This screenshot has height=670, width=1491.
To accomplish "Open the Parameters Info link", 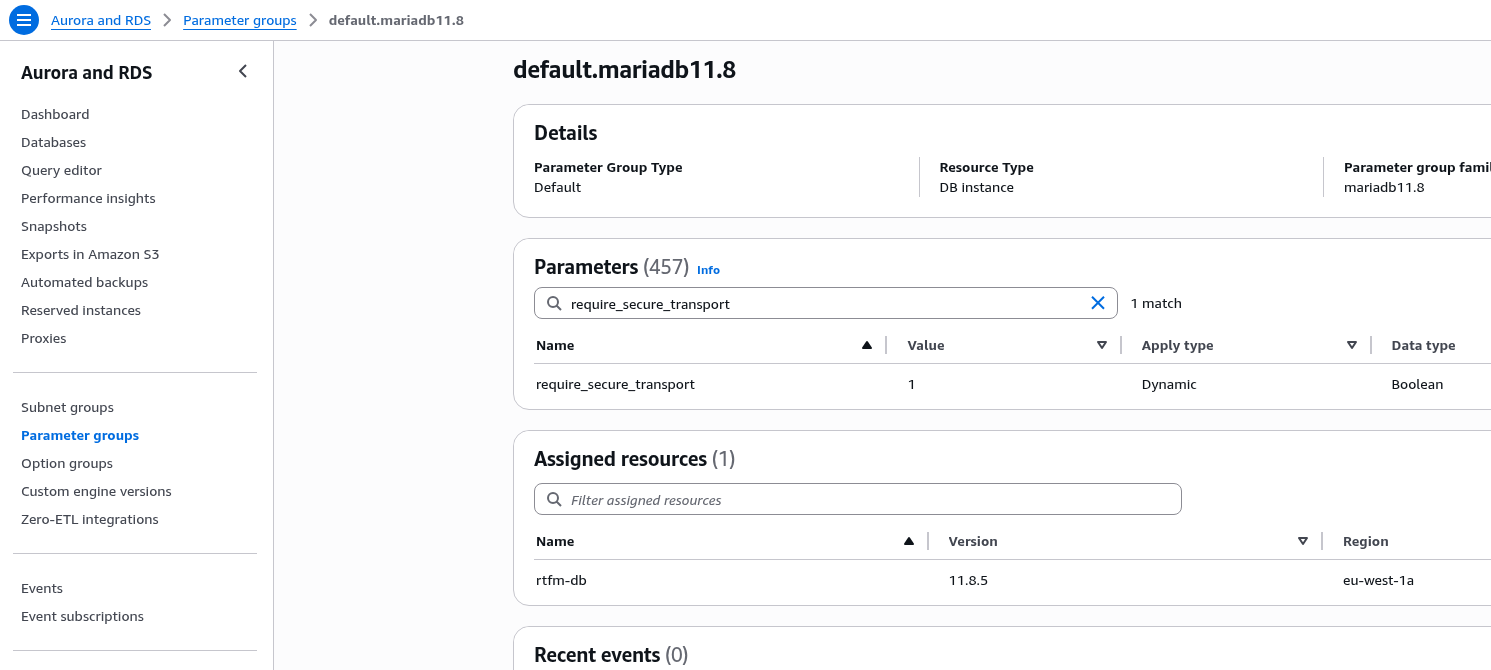I will (708, 270).
